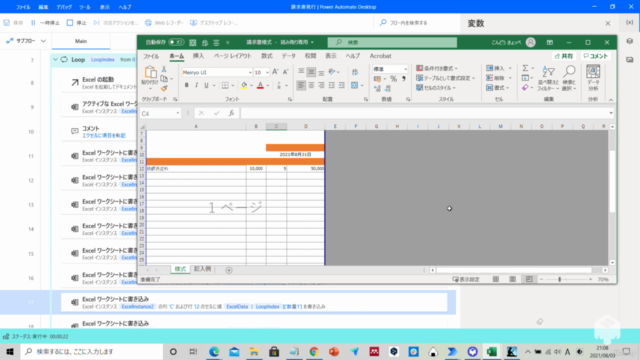Screen dimensions: 640x360
Task: Click the add new sheet plus button
Action: point(229,270)
